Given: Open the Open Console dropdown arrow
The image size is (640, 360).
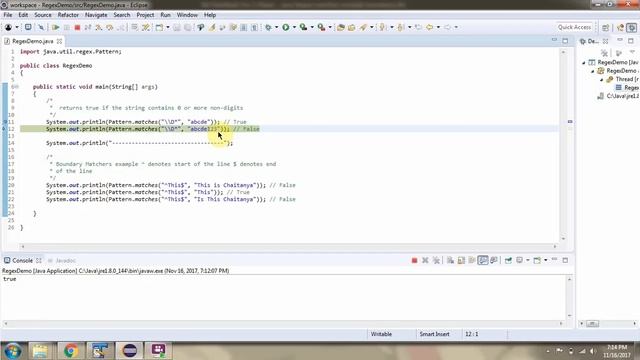Looking at the screenshot, I should (545, 260).
